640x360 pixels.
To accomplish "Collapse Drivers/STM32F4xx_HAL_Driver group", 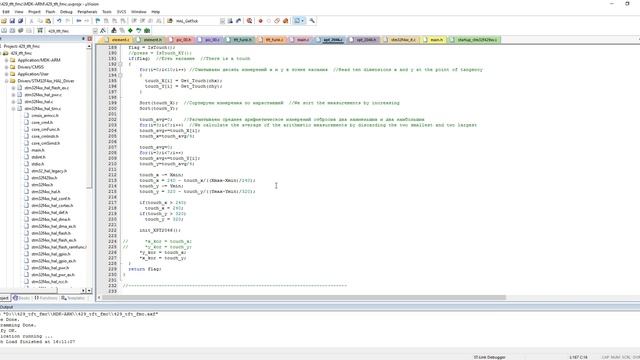I will [x=7, y=81].
